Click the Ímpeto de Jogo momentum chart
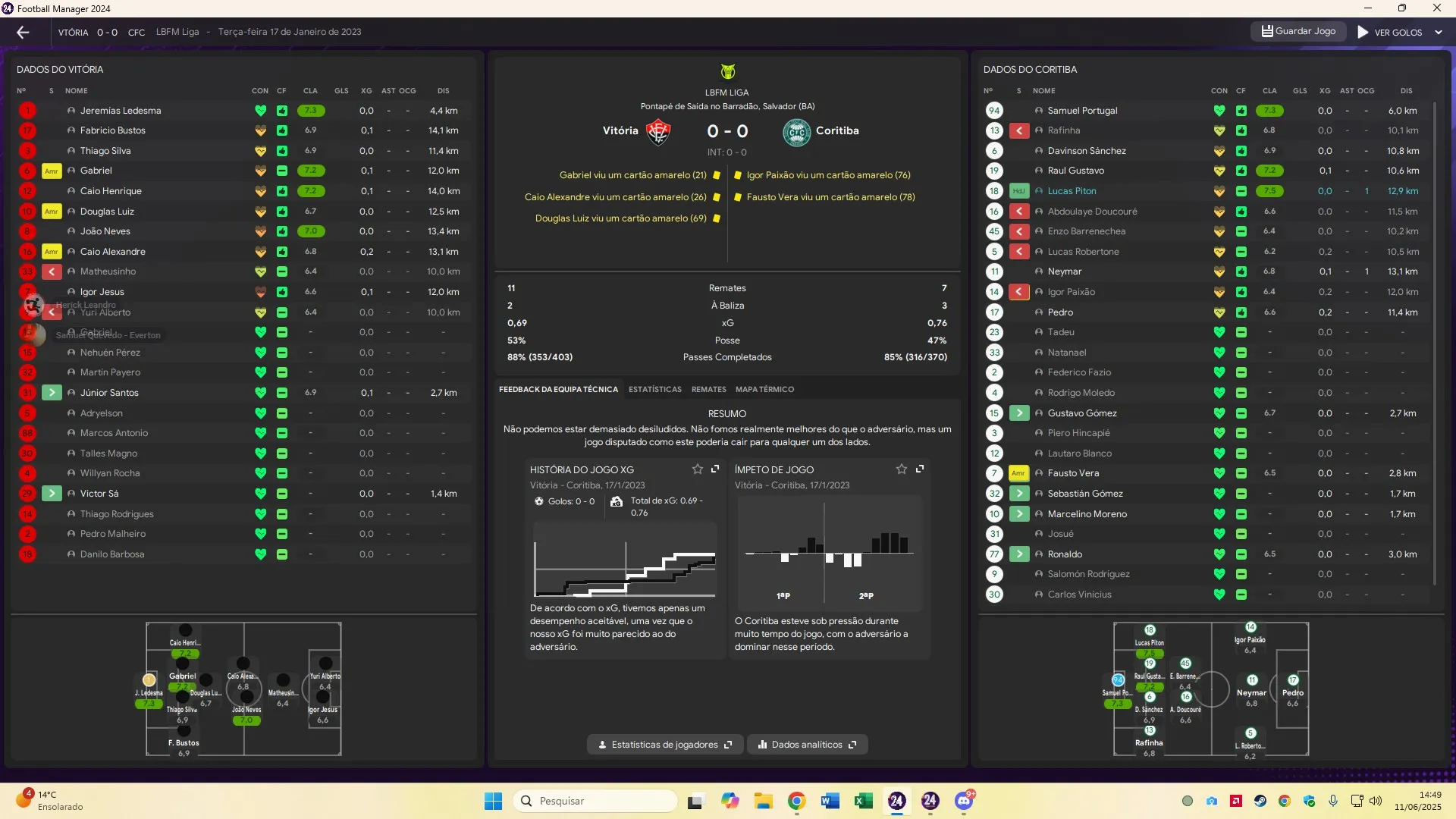 (829, 554)
